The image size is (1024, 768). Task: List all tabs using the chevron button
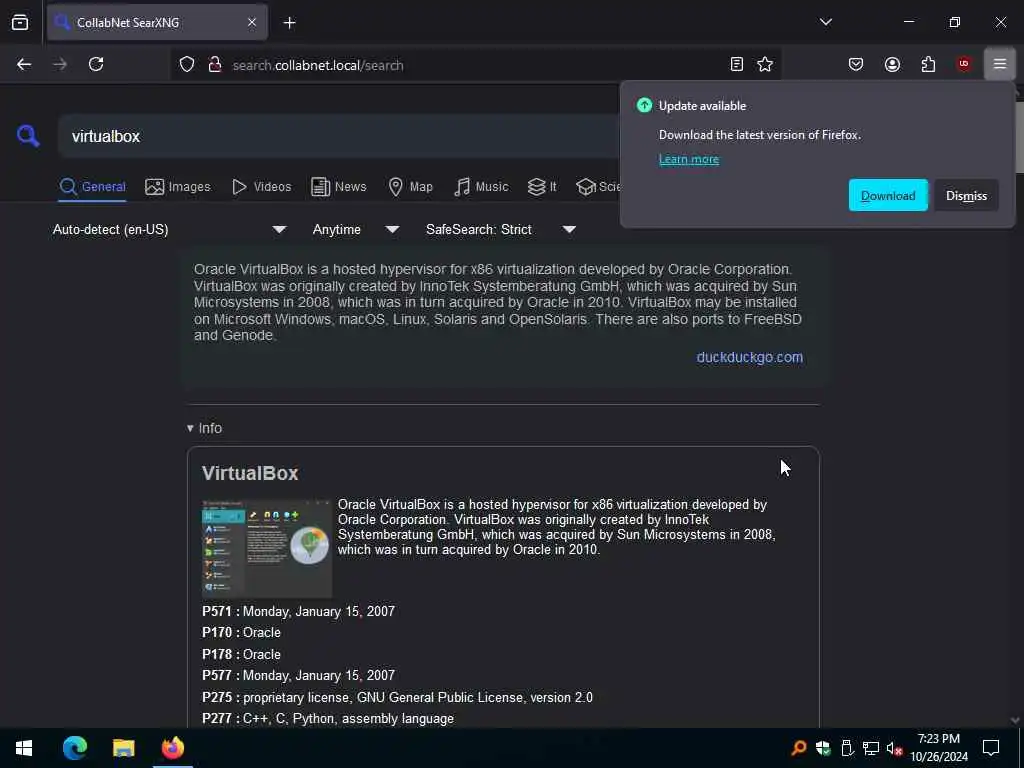pyautogui.click(x=825, y=22)
